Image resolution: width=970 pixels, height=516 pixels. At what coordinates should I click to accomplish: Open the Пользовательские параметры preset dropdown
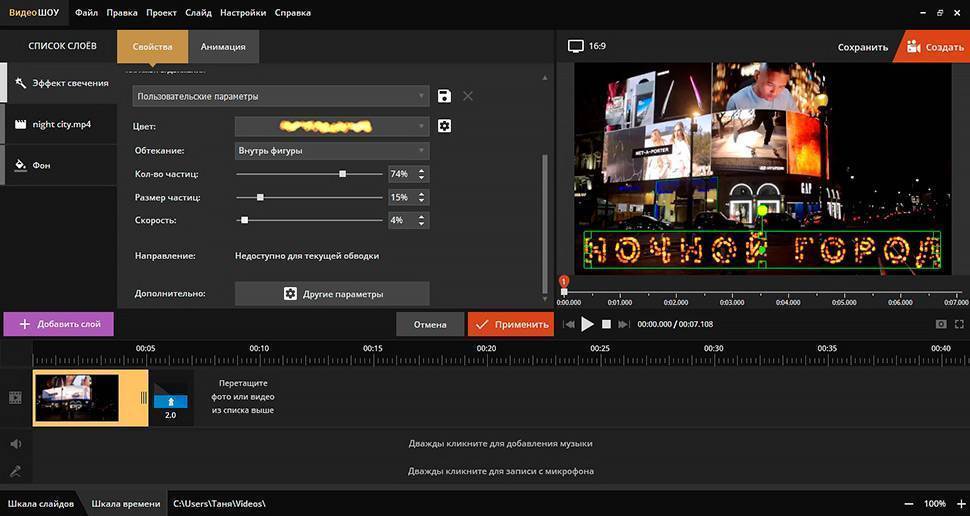pos(281,96)
